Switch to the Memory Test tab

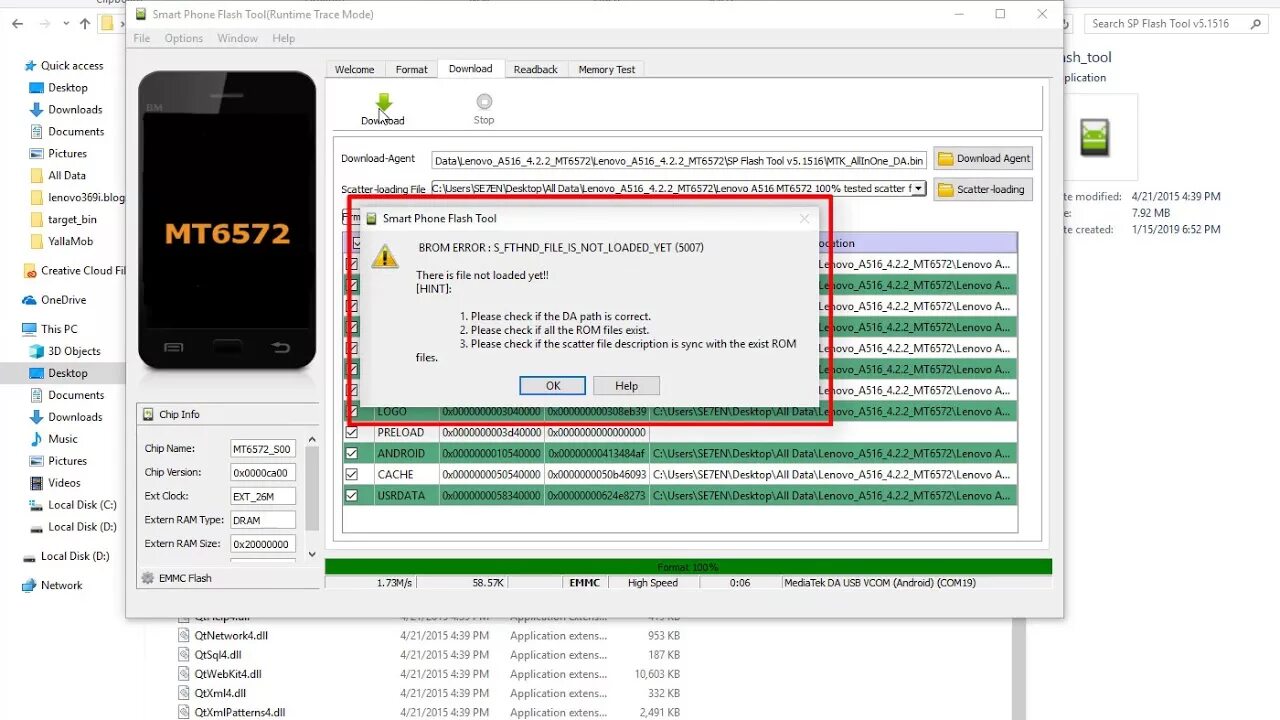pyautogui.click(x=607, y=70)
